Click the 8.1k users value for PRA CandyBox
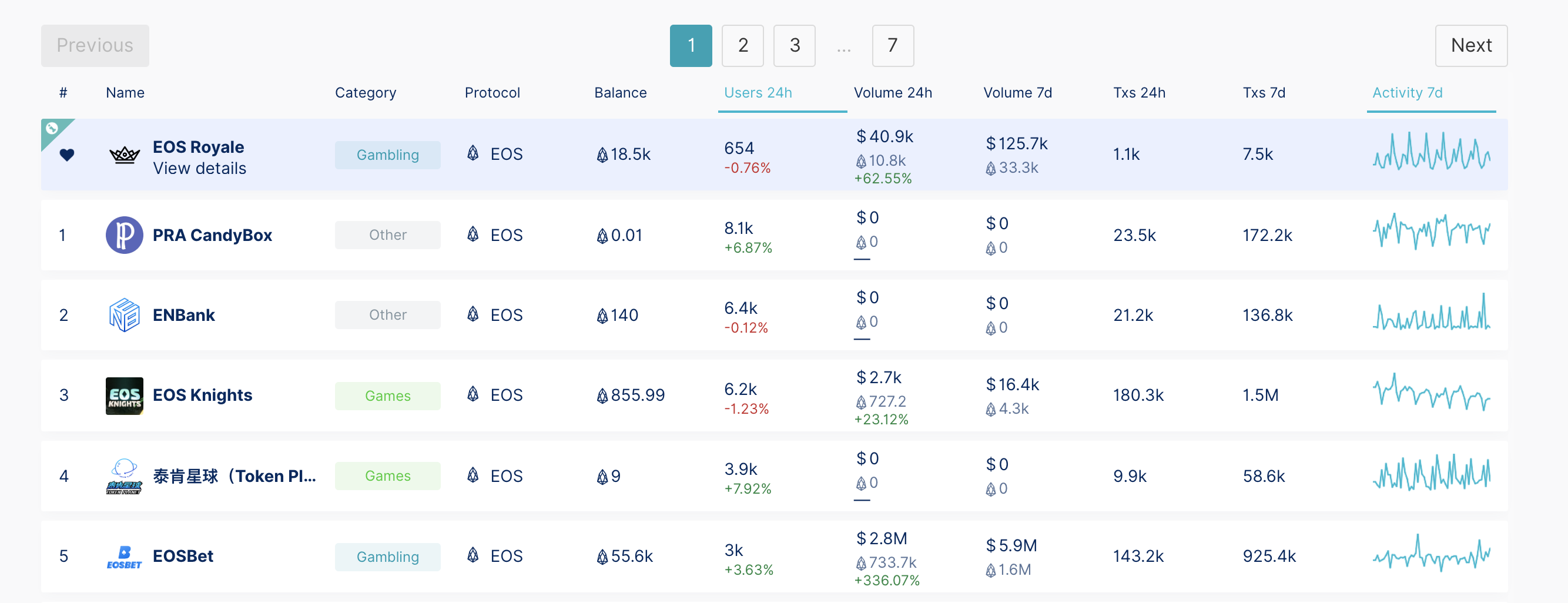The image size is (1568, 603). [738, 228]
